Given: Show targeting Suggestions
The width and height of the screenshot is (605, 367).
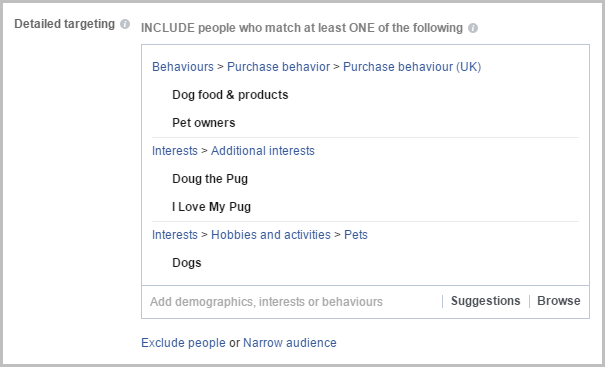Looking at the screenshot, I should click(485, 301).
